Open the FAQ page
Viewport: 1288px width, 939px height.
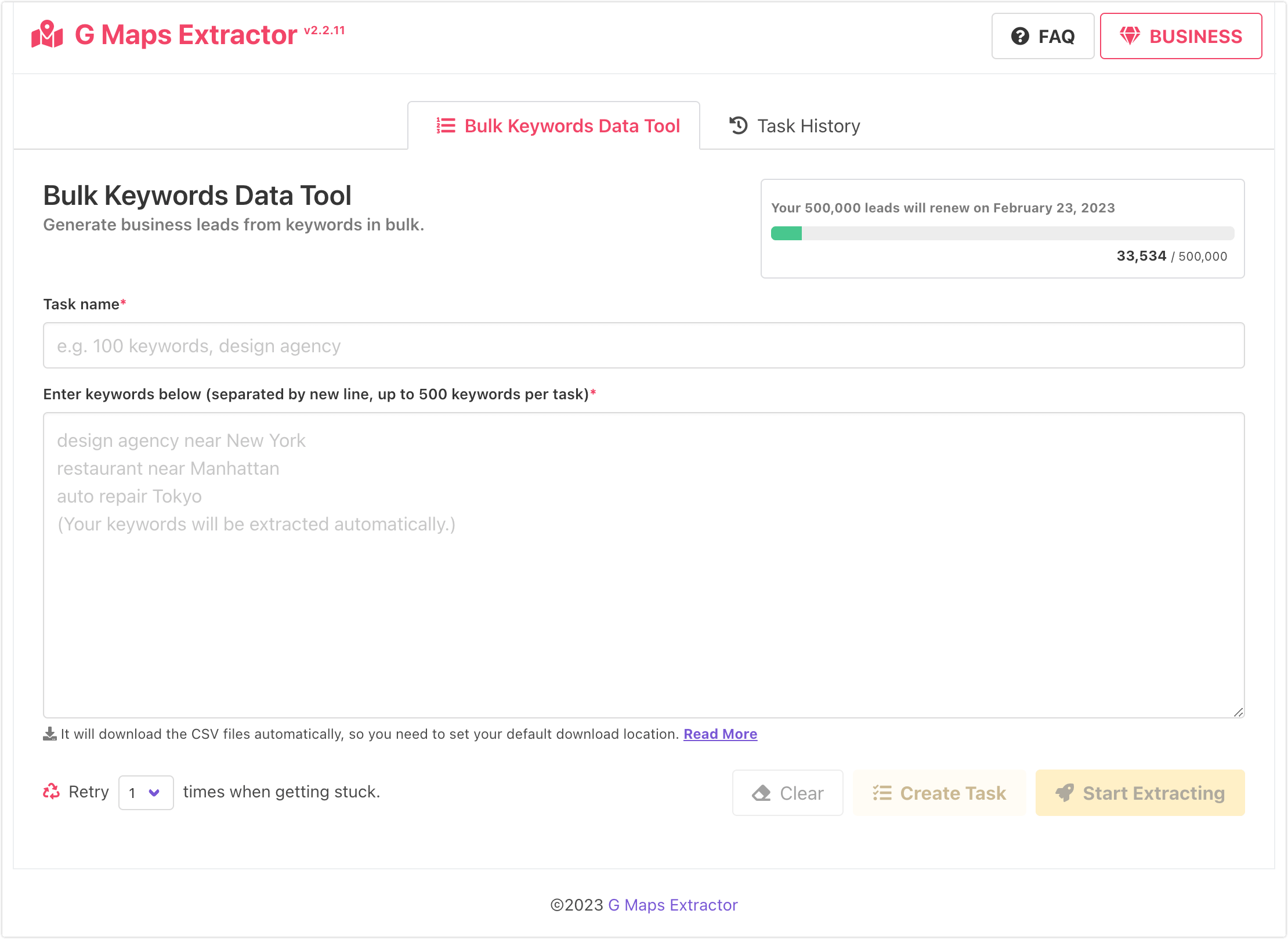pyautogui.click(x=1043, y=36)
